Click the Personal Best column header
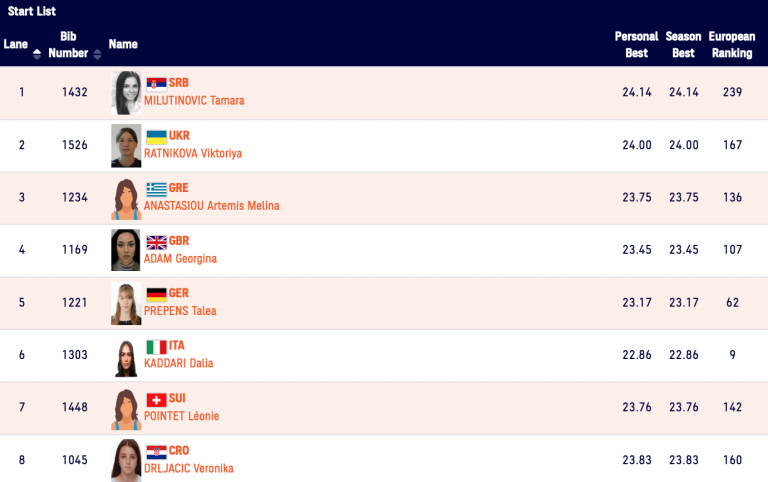Image resolution: width=768 pixels, height=482 pixels. pos(636,44)
